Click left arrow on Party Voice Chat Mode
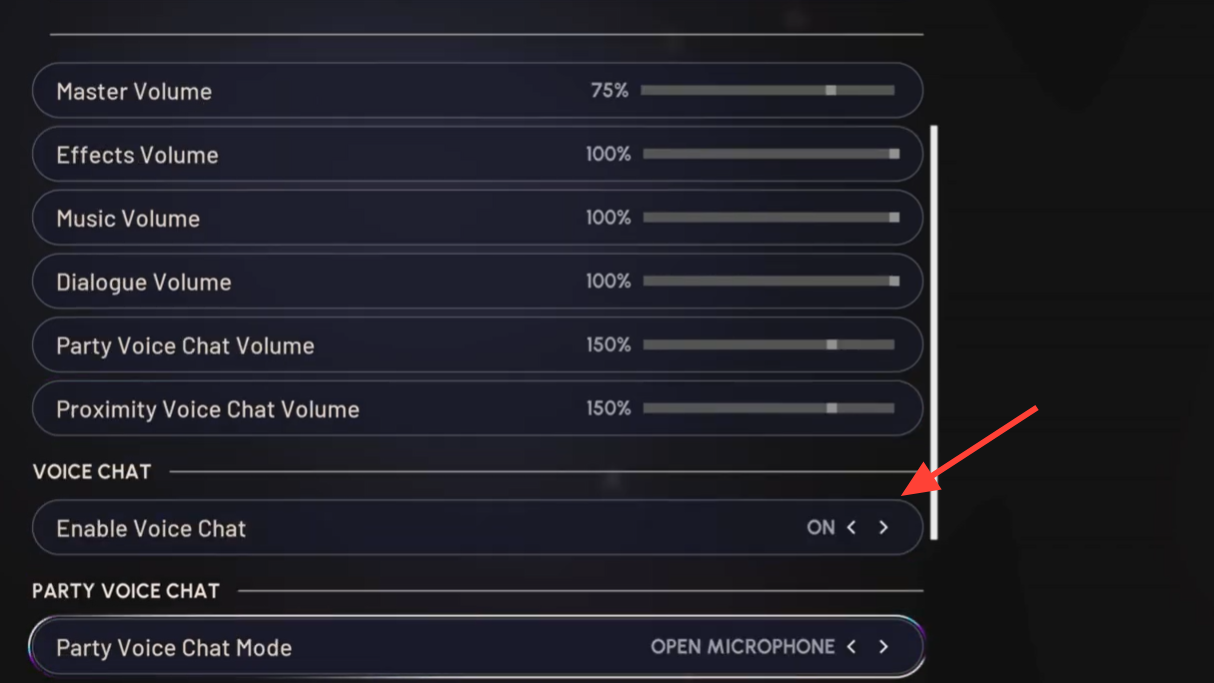 click(x=852, y=647)
